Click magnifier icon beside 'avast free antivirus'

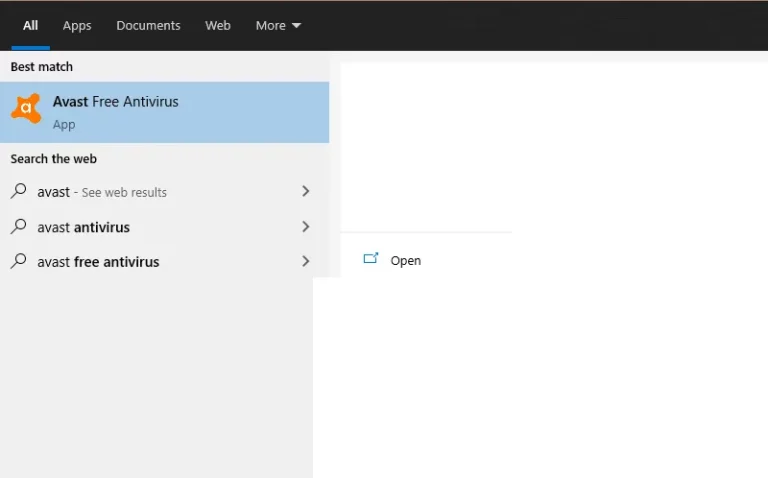pyautogui.click(x=19, y=261)
